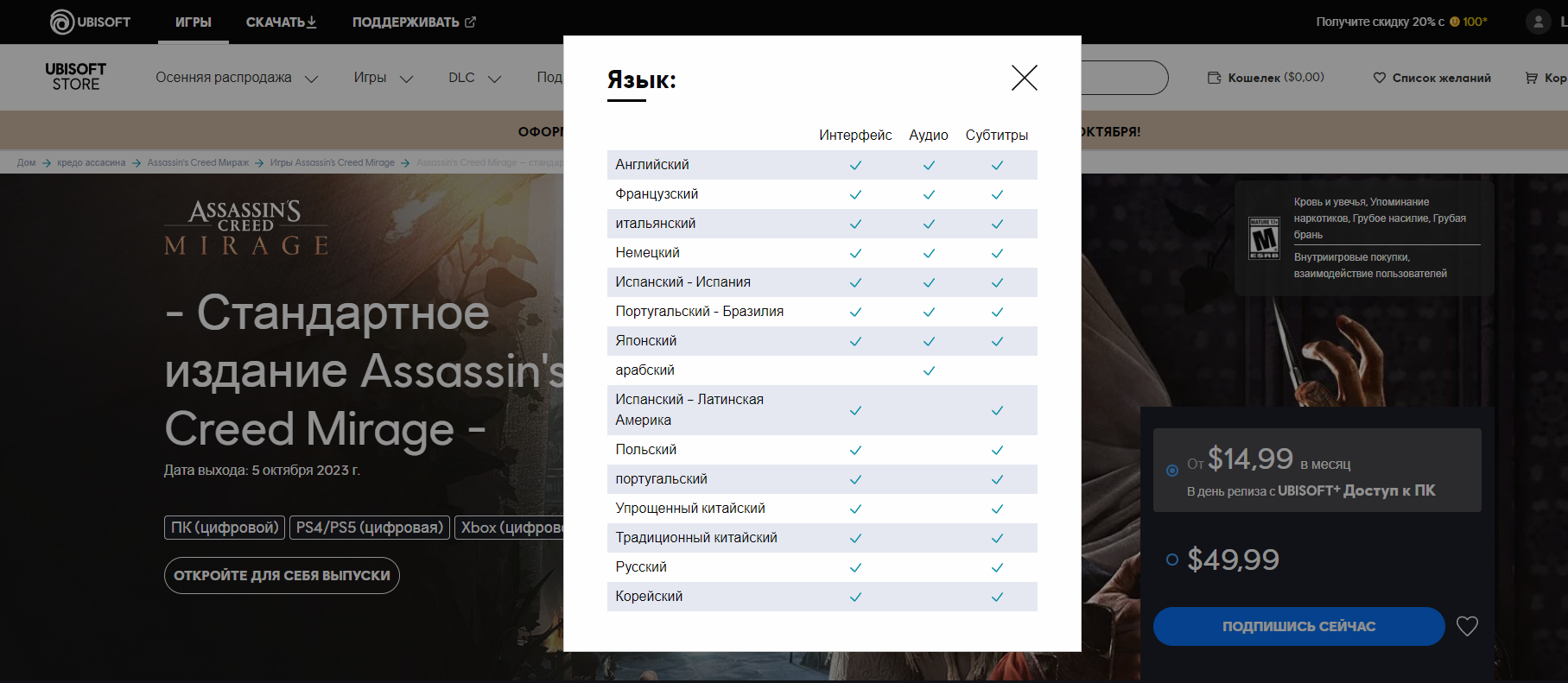Click Assassin's Creed Мираж breadcrumb

(198, 162)
